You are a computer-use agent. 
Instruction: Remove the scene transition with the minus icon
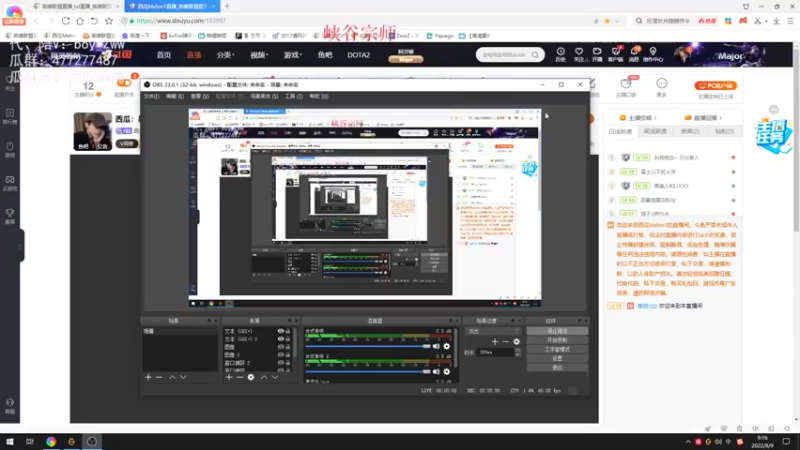506,341
